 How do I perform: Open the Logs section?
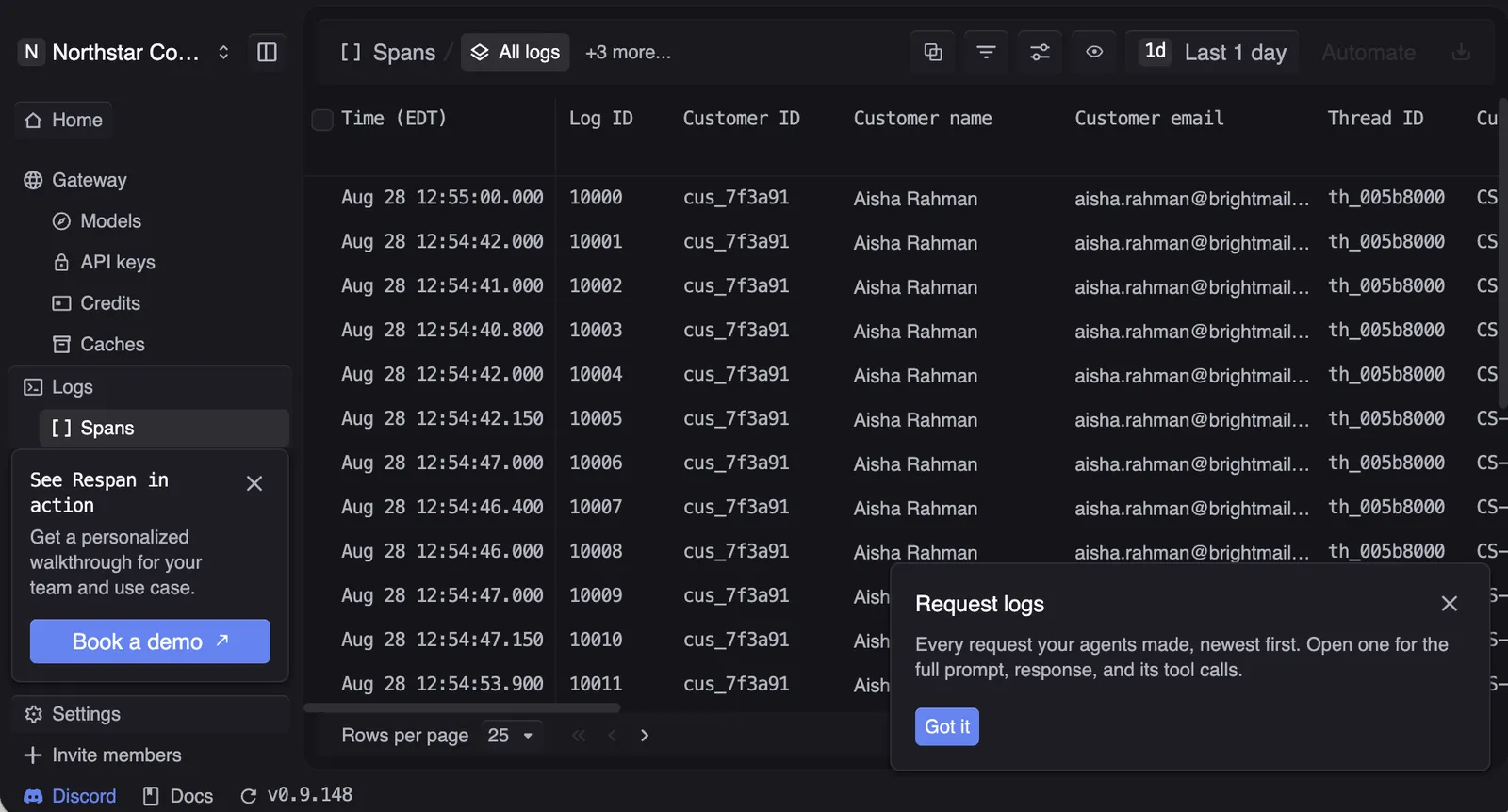pyautogui.click(x=58, y=387)
